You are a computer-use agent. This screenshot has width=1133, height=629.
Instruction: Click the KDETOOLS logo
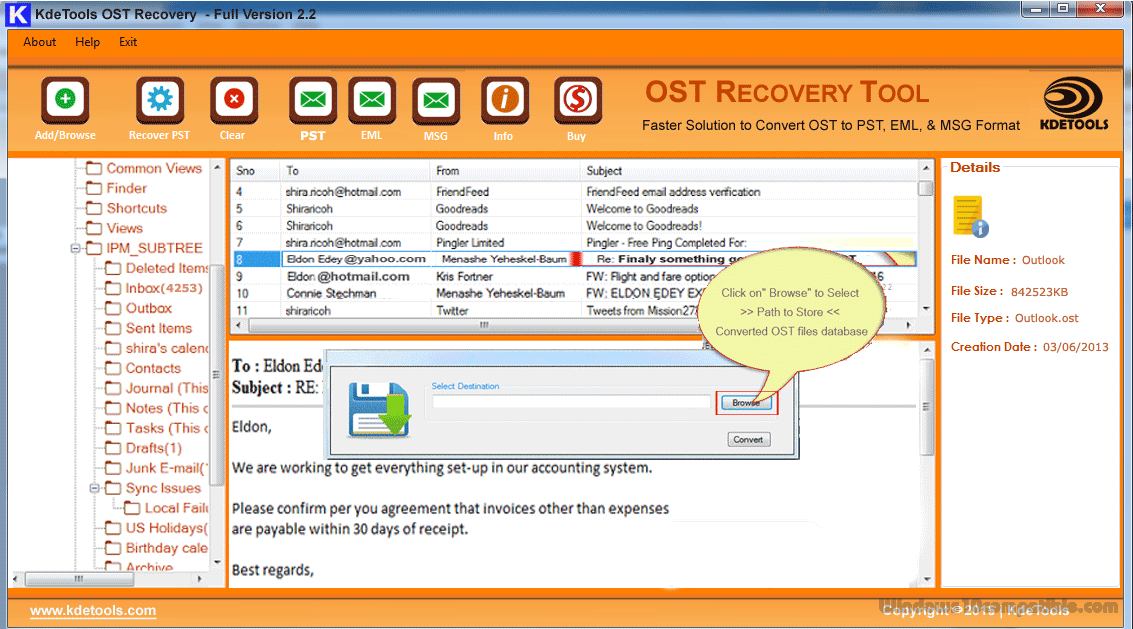1074,104
